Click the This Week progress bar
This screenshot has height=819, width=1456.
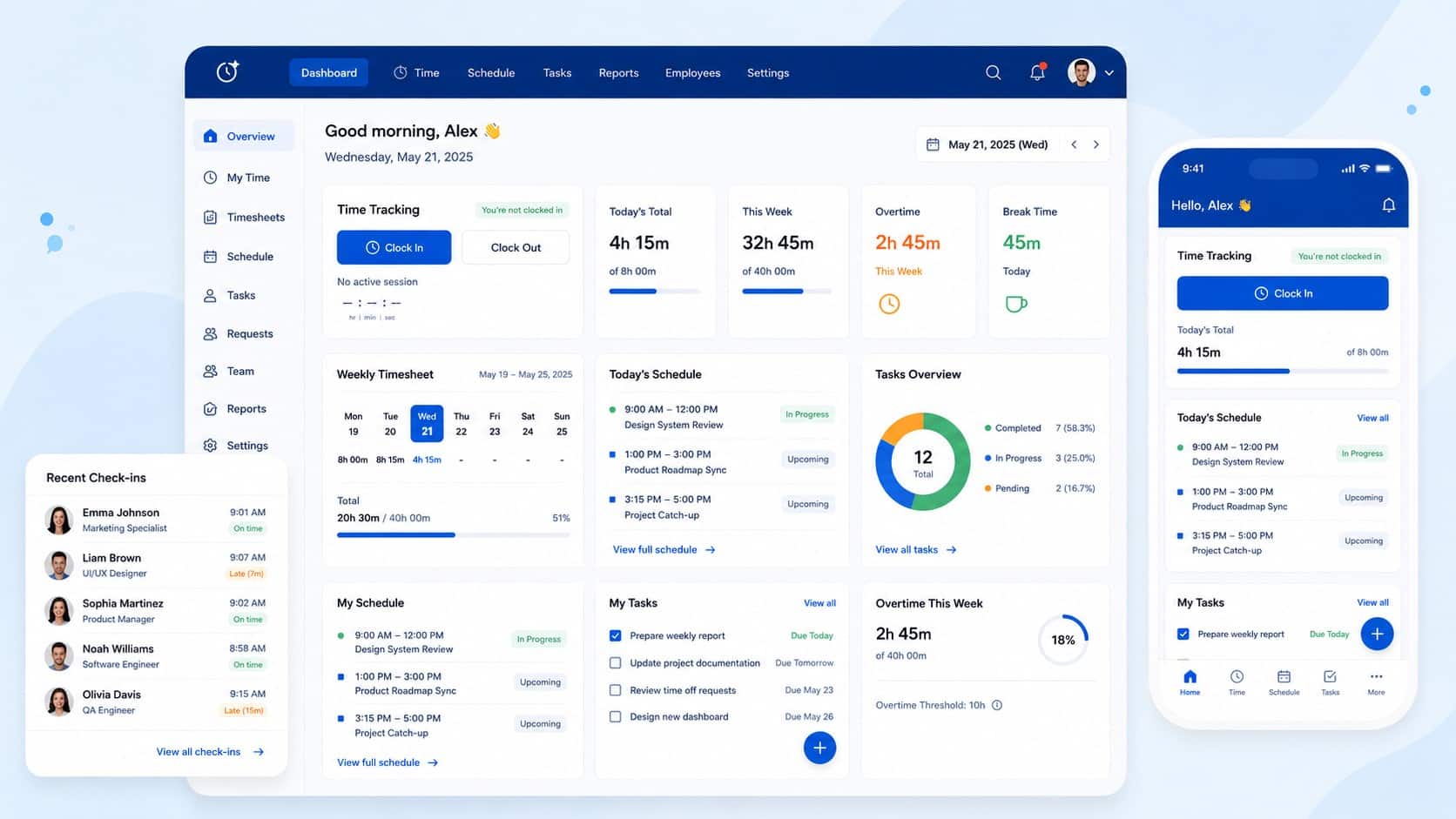[x=787, y=292]
